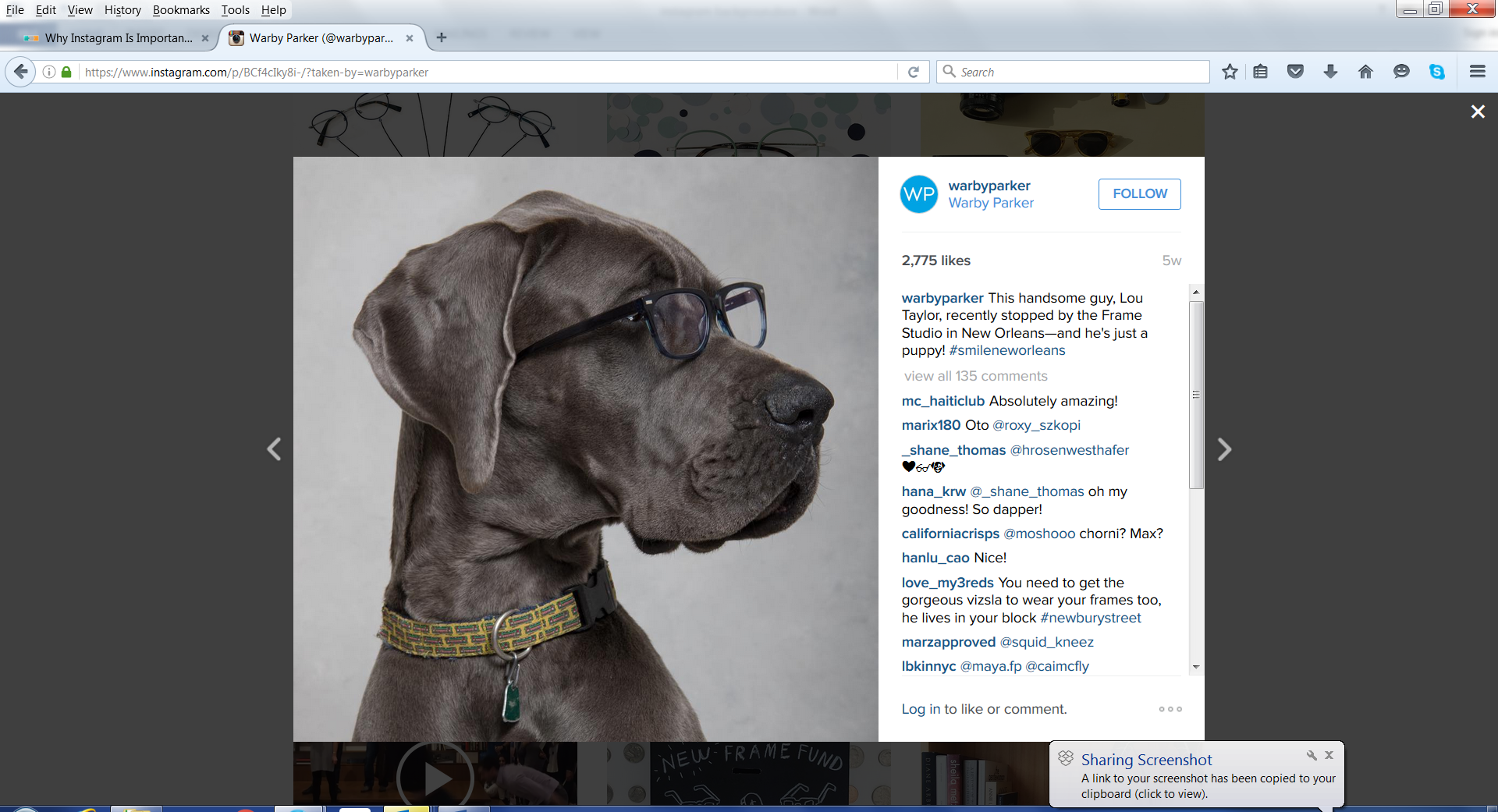Click in the Firefox search box

[x=1077, y=72]
